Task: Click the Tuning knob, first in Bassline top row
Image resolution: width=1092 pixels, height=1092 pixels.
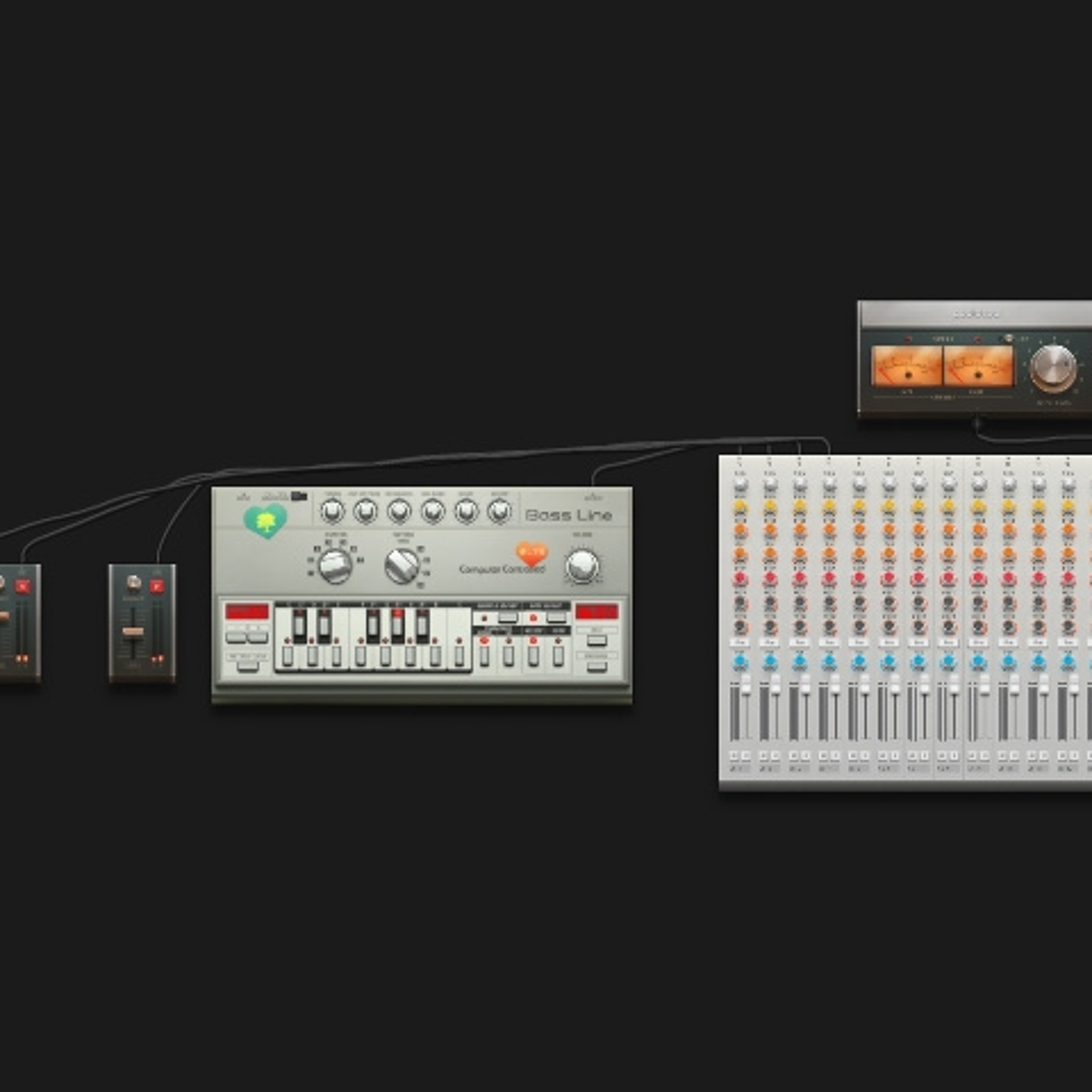Action: coord(332,511)
